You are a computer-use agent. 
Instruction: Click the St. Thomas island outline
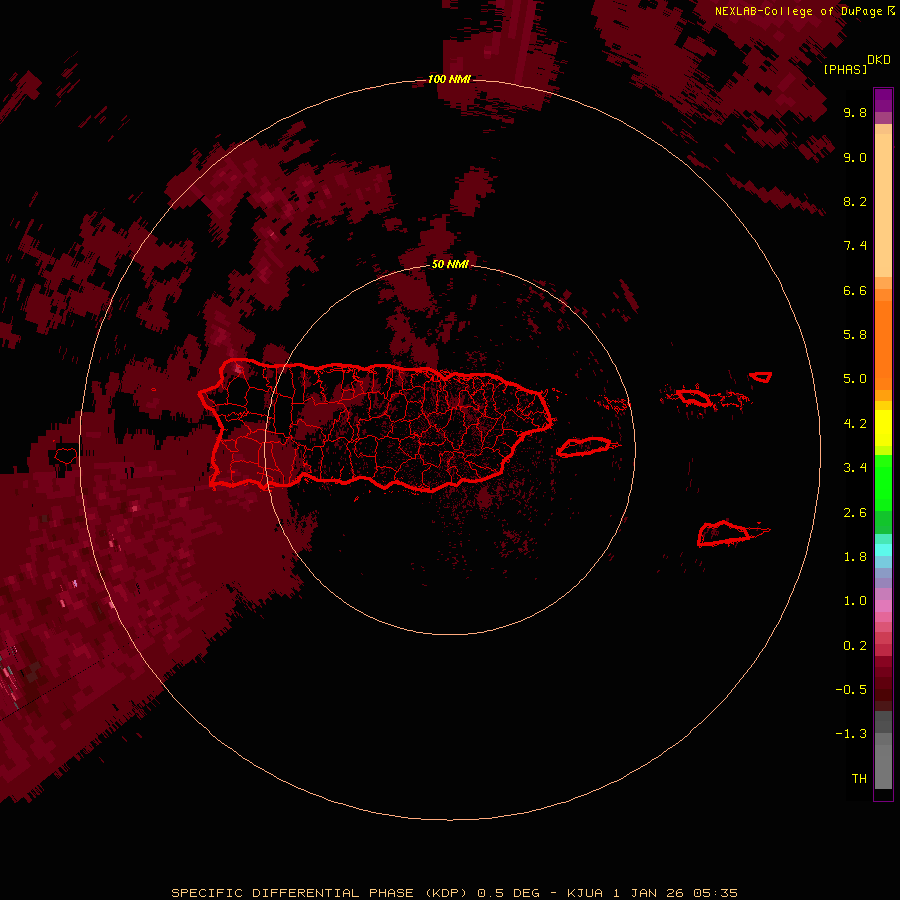pyautogui.click(x=694, y=397)
